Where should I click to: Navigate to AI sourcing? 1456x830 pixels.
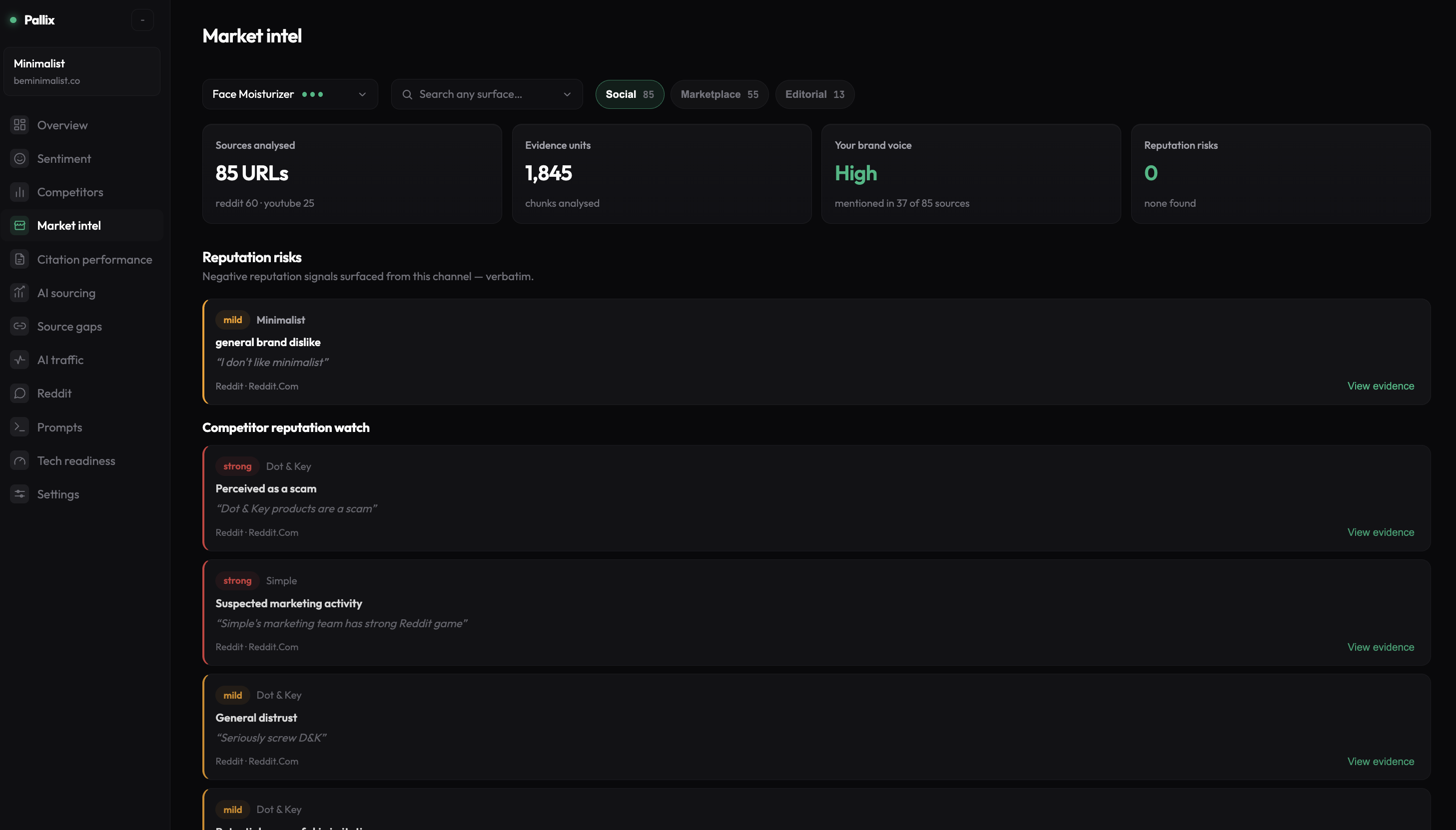[x=82, y=293]
